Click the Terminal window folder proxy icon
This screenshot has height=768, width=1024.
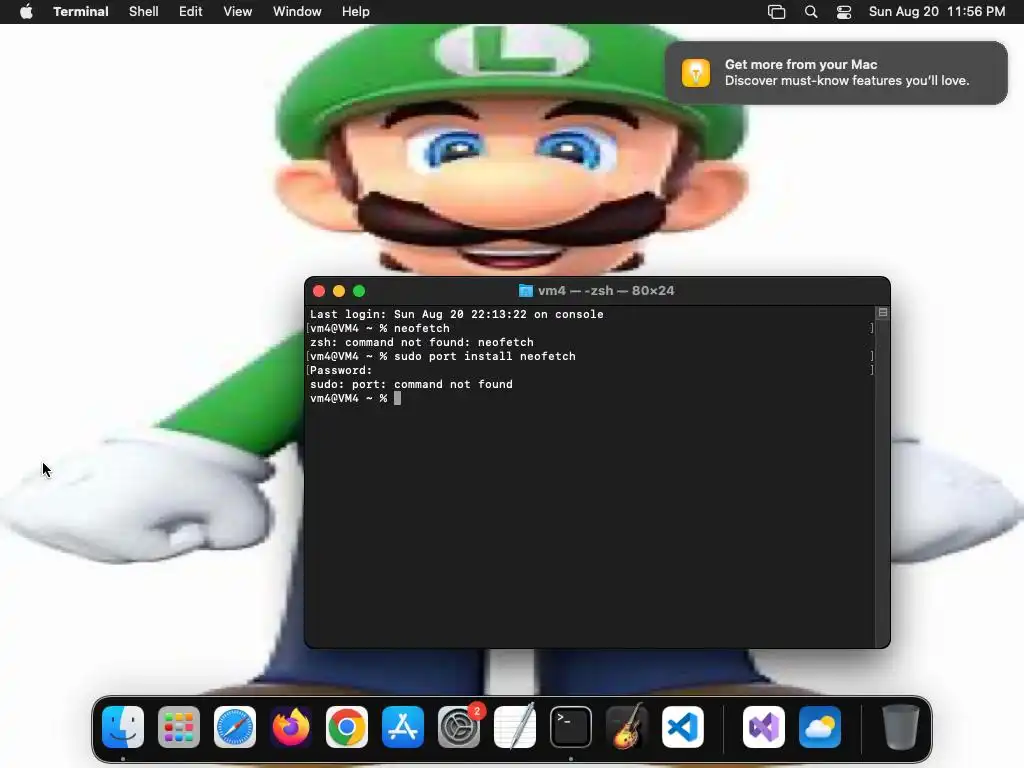[x=526, y=291]
